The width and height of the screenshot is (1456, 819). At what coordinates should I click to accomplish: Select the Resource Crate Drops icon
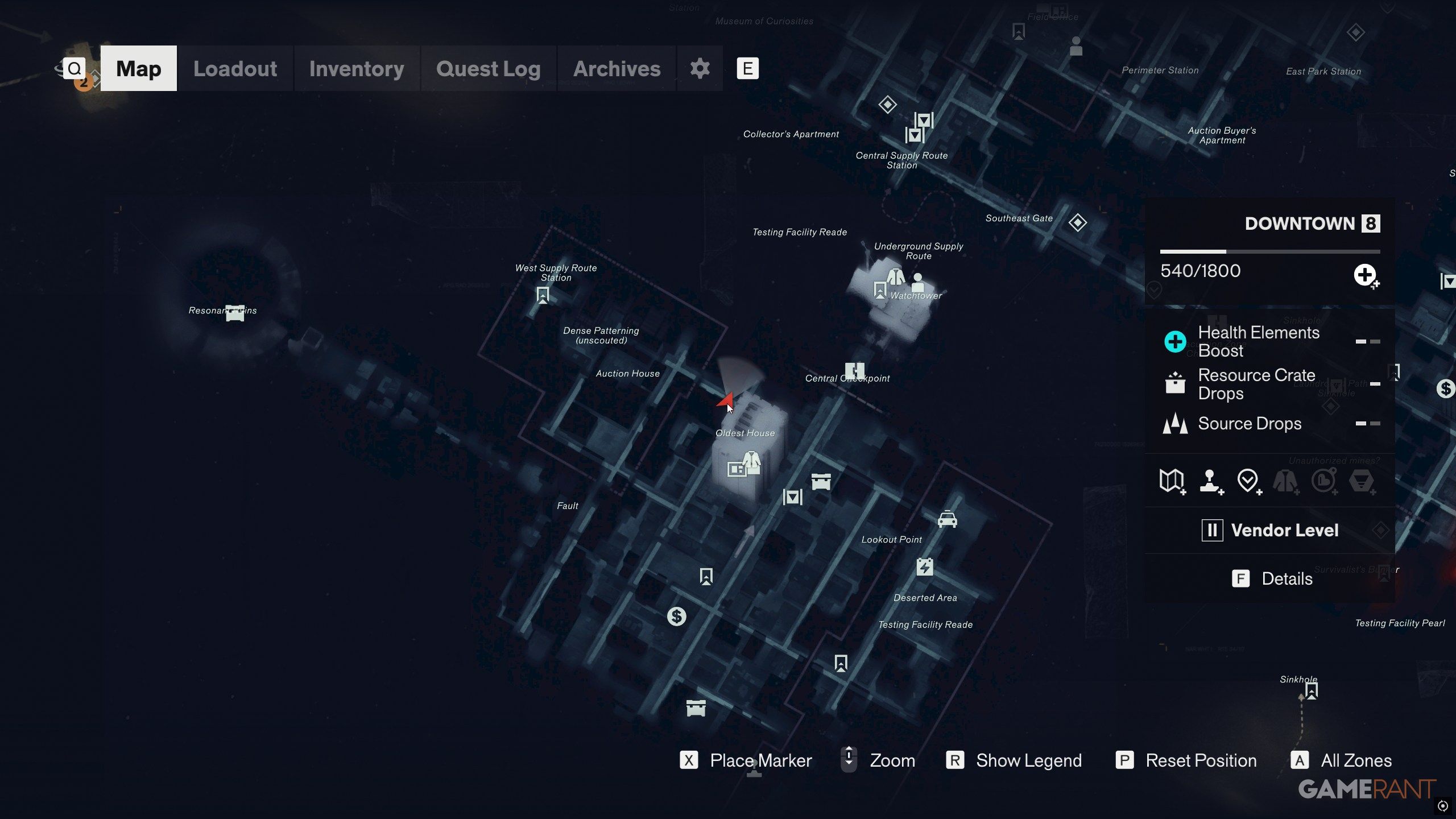click(x=1175, y=383)
